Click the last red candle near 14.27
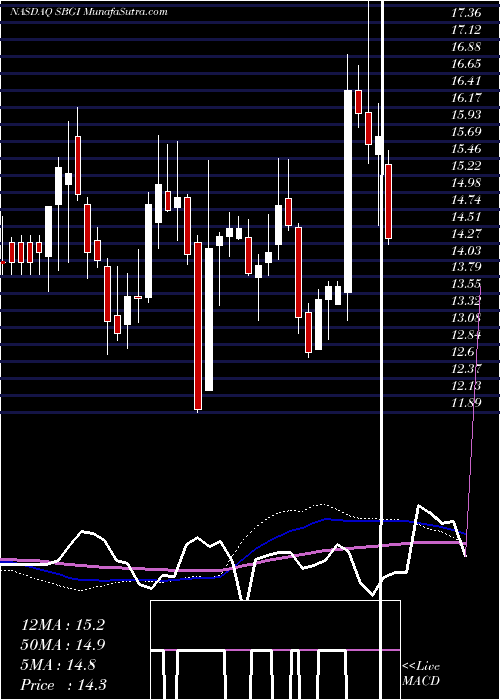 [388, 201]
